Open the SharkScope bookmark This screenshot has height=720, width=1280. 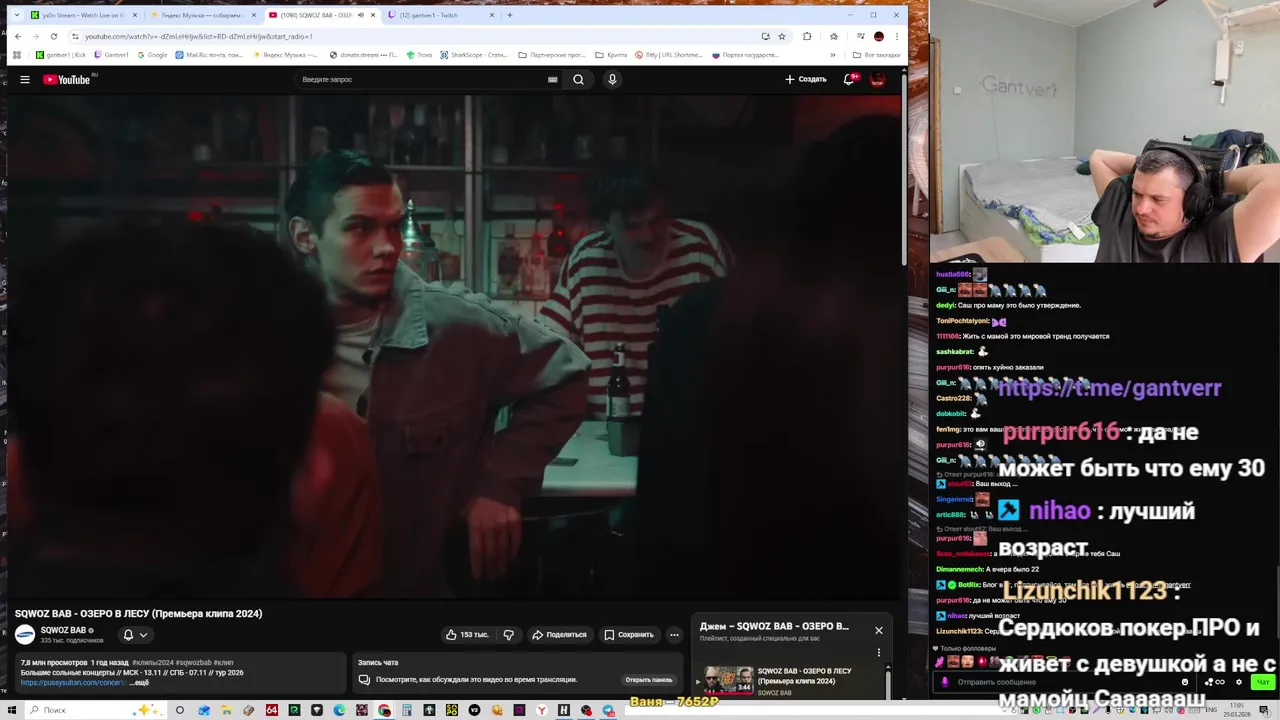point(475,55)
